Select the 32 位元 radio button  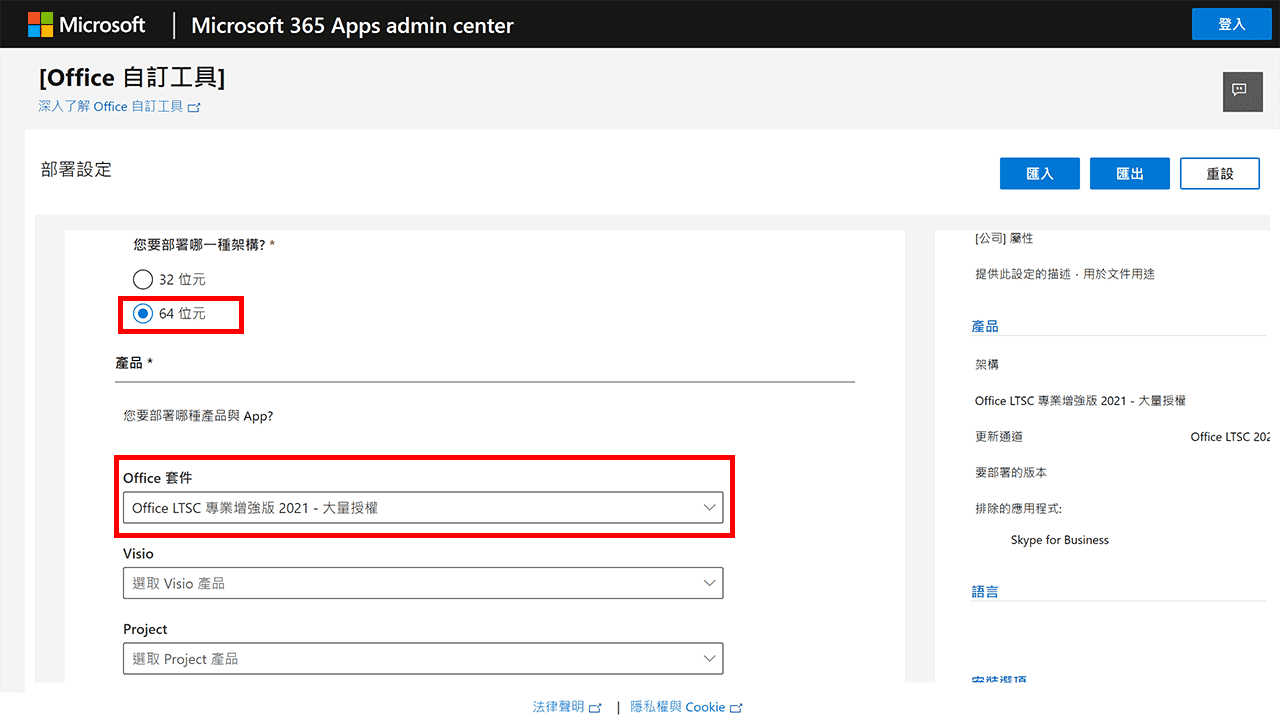click(x=143, y=279)
